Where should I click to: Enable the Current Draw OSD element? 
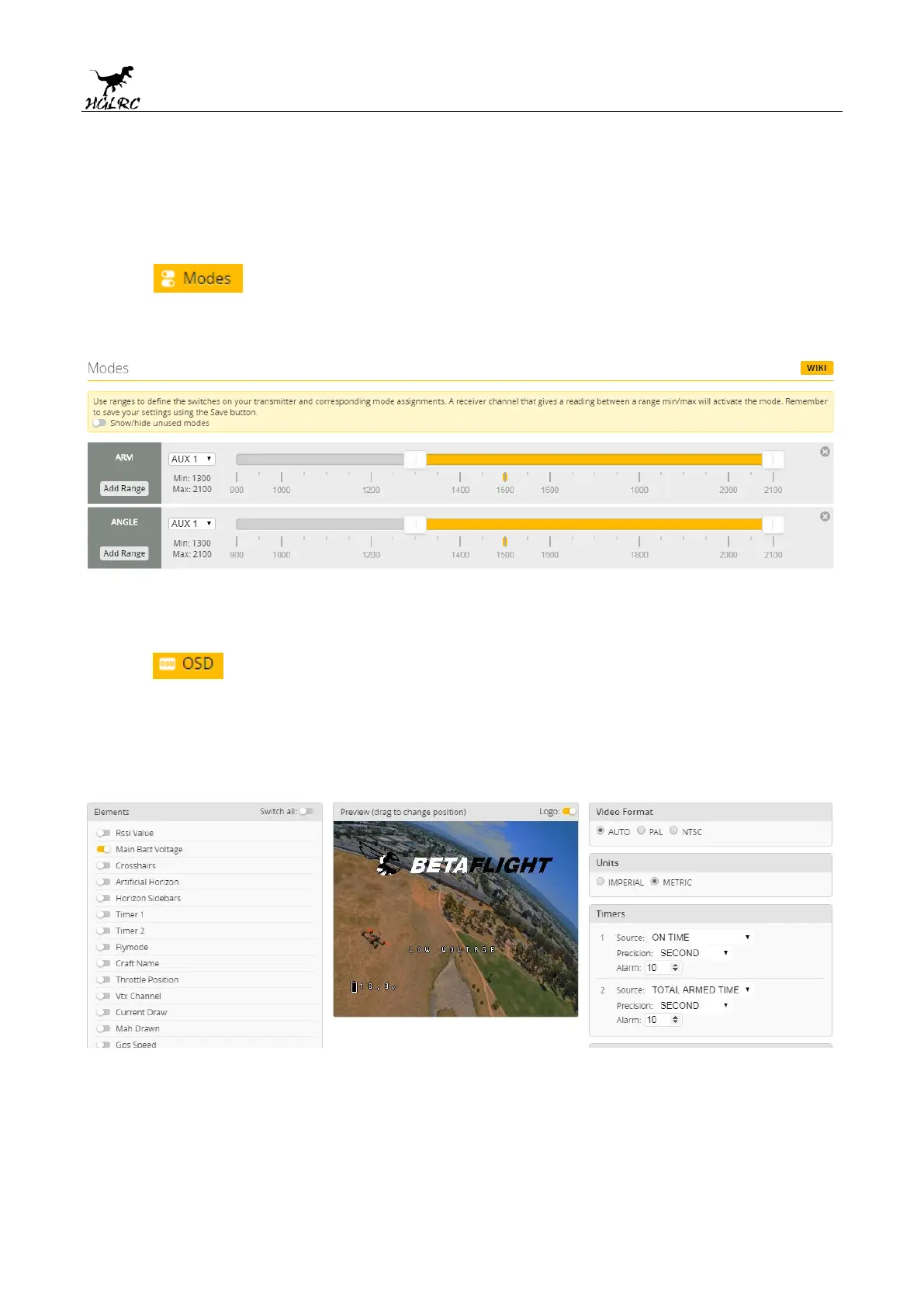(x=103, y=1012)
